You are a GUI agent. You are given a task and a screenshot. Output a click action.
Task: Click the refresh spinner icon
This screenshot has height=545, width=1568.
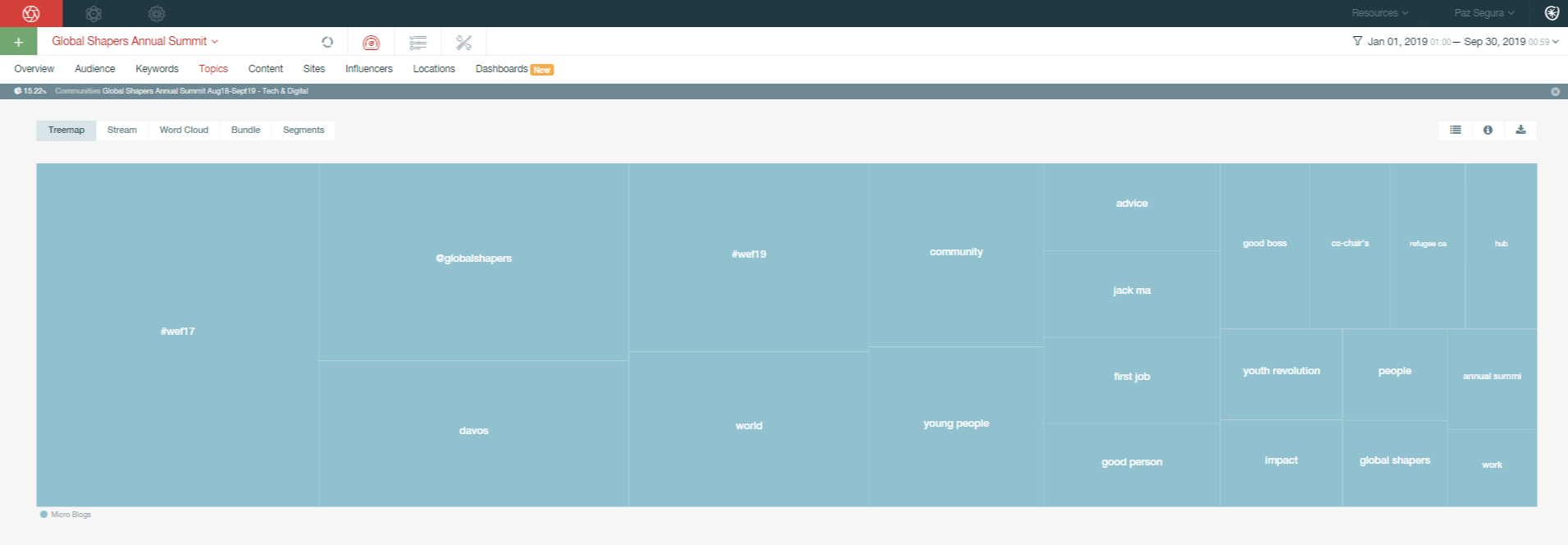(x=327, y=42)
